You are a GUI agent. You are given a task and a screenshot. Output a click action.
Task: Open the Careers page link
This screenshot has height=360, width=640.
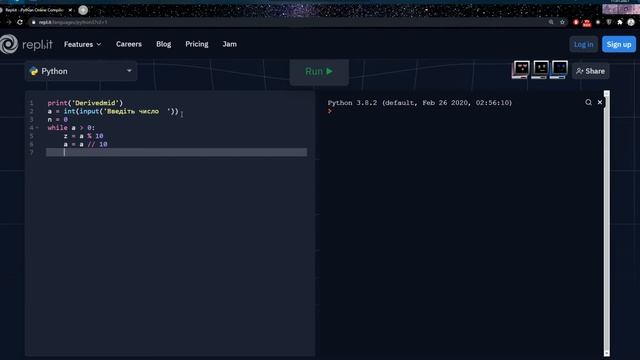[129, 44]
